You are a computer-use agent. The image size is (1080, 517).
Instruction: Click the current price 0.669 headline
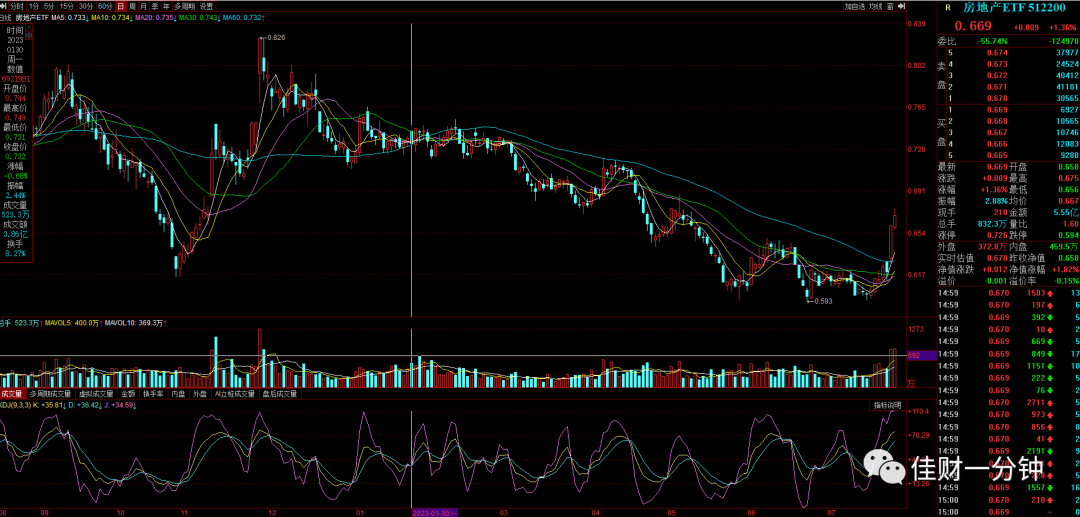click(973, 26)
